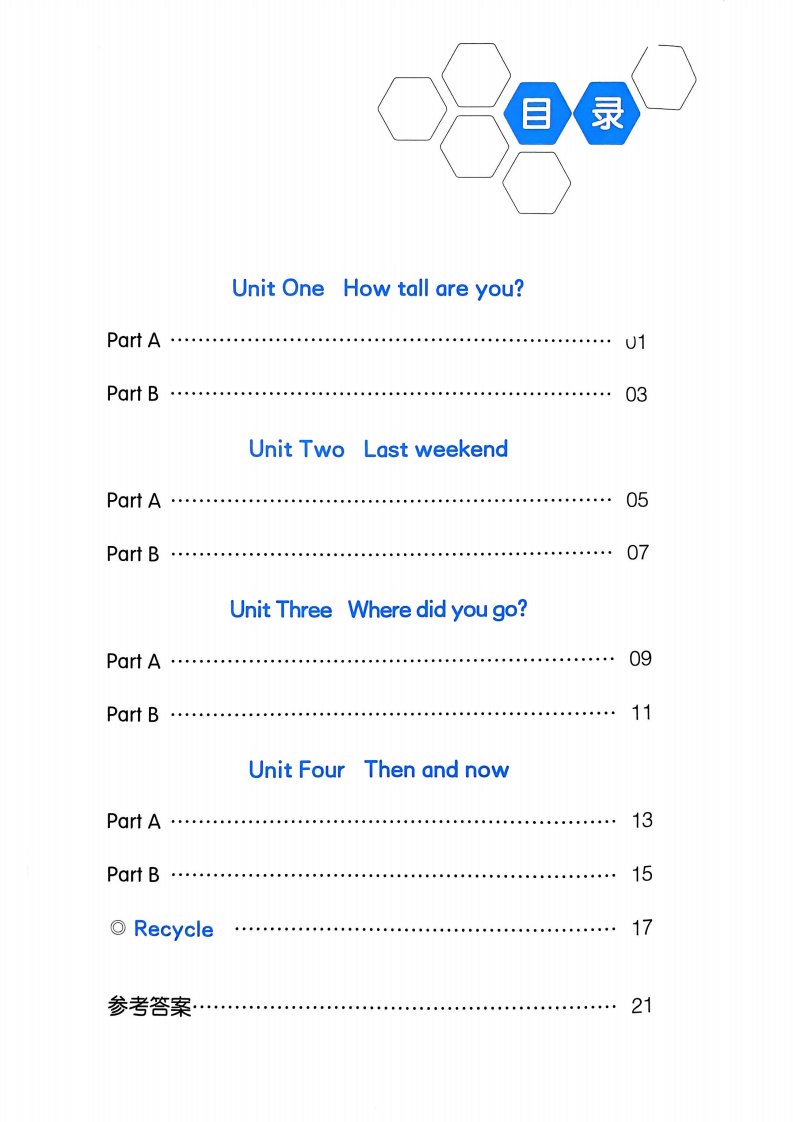Select Unit Four Then and now heading

pyautogui.click(x=379, y=770)
